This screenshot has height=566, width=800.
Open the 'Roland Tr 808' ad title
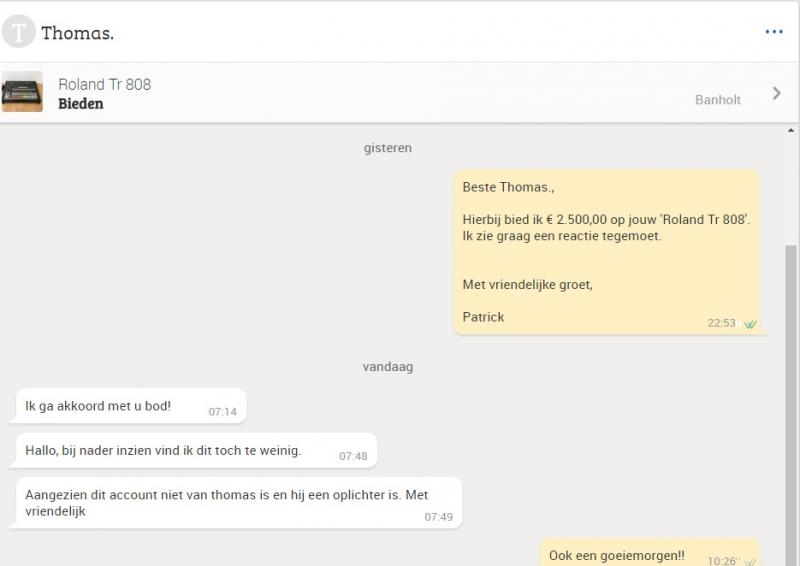click(x=105, y=84)
